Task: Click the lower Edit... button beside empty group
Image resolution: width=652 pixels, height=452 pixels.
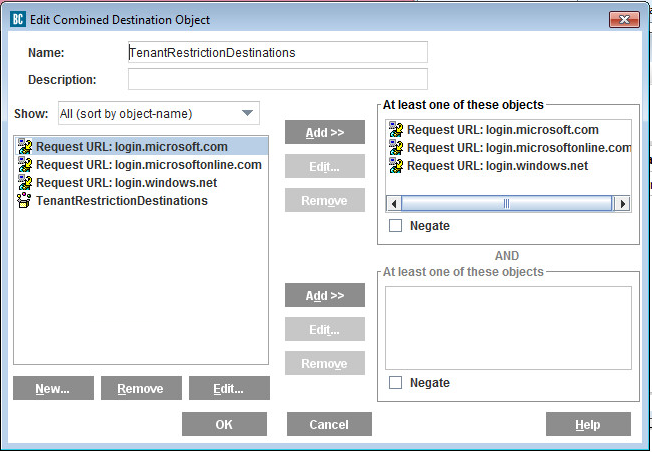Action: 325,329
